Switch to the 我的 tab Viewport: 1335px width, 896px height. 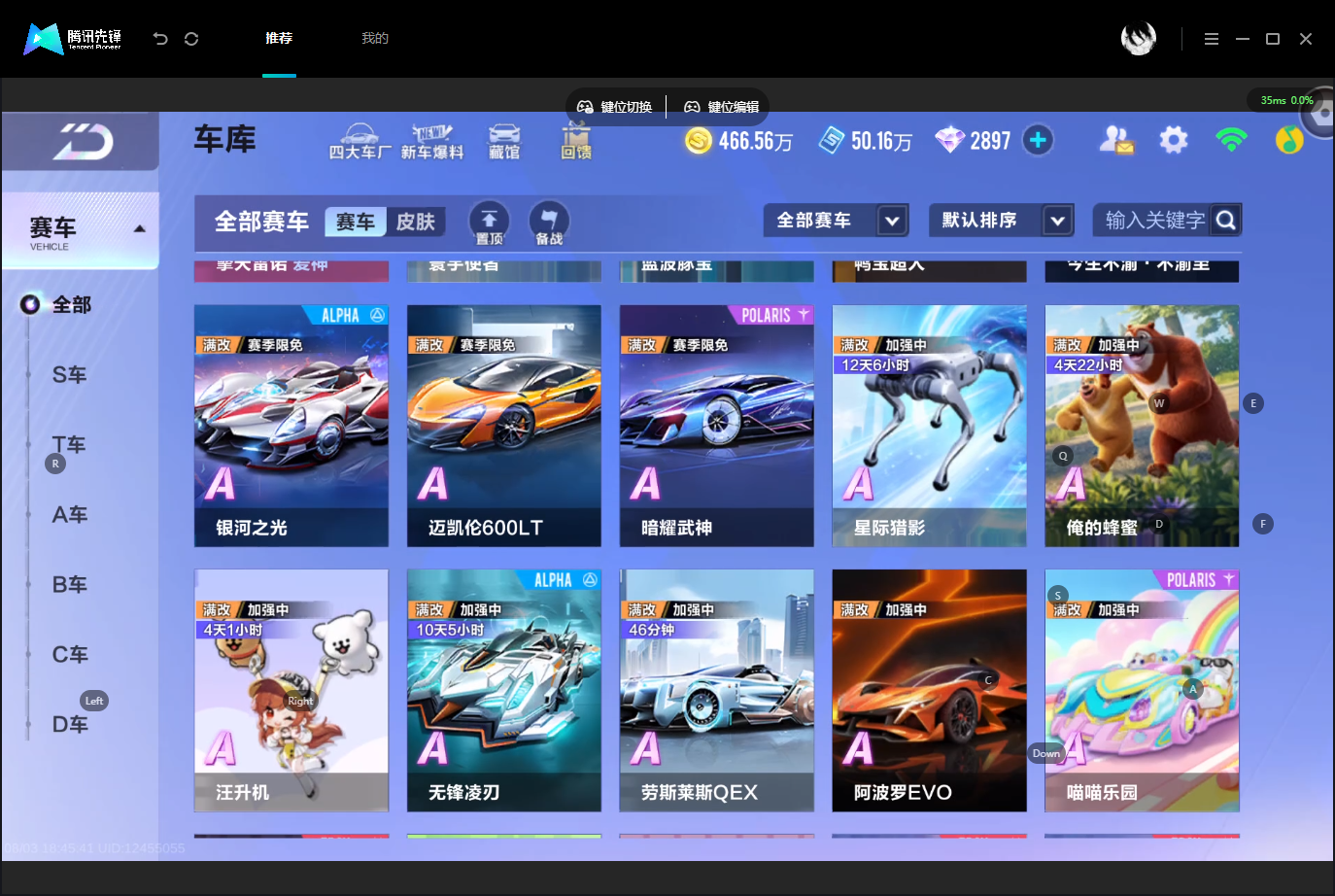click(x=375, y=39)
